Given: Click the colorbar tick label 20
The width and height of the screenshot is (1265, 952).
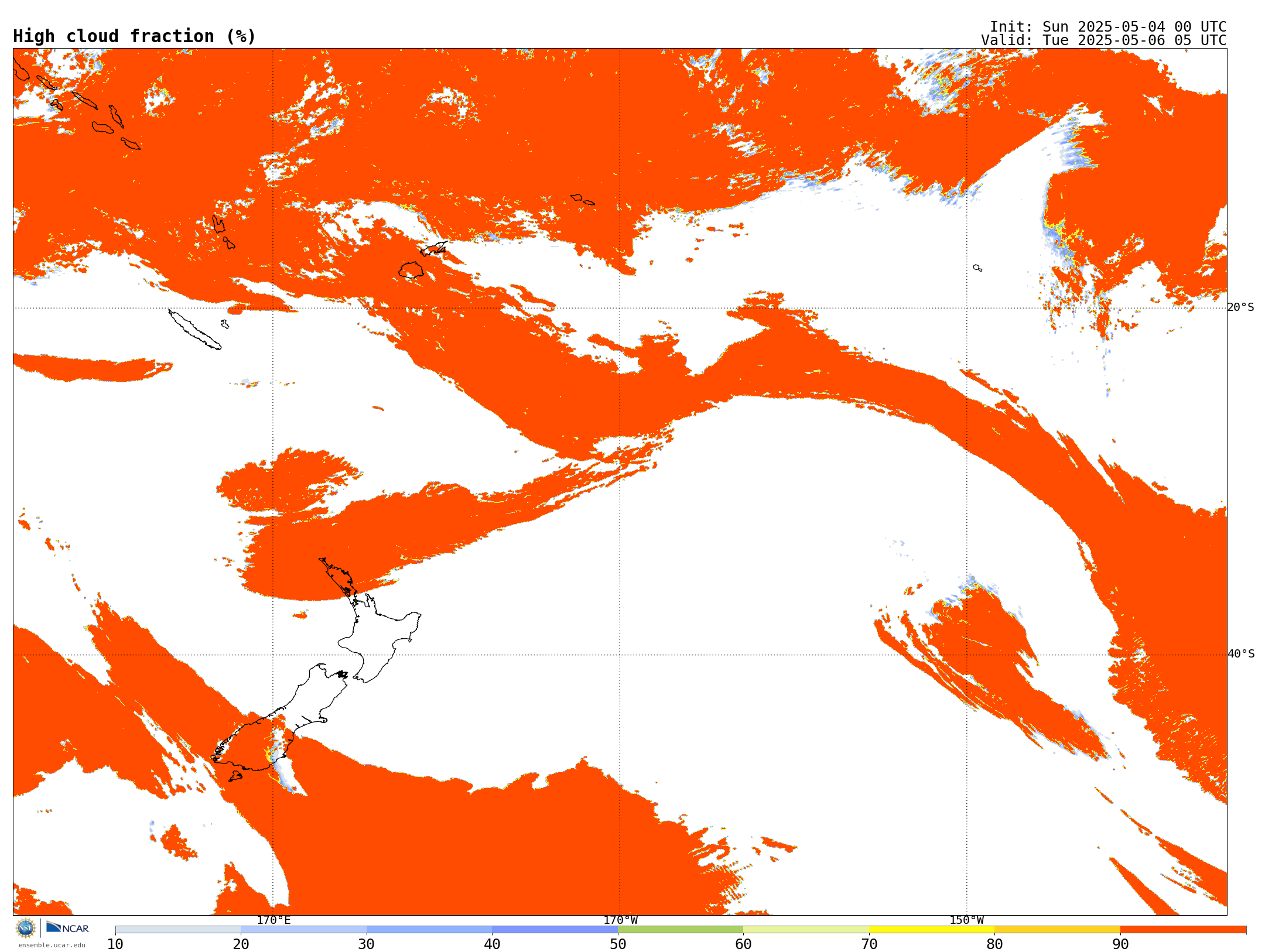Looking at the screenshot, I should (241, 944).
